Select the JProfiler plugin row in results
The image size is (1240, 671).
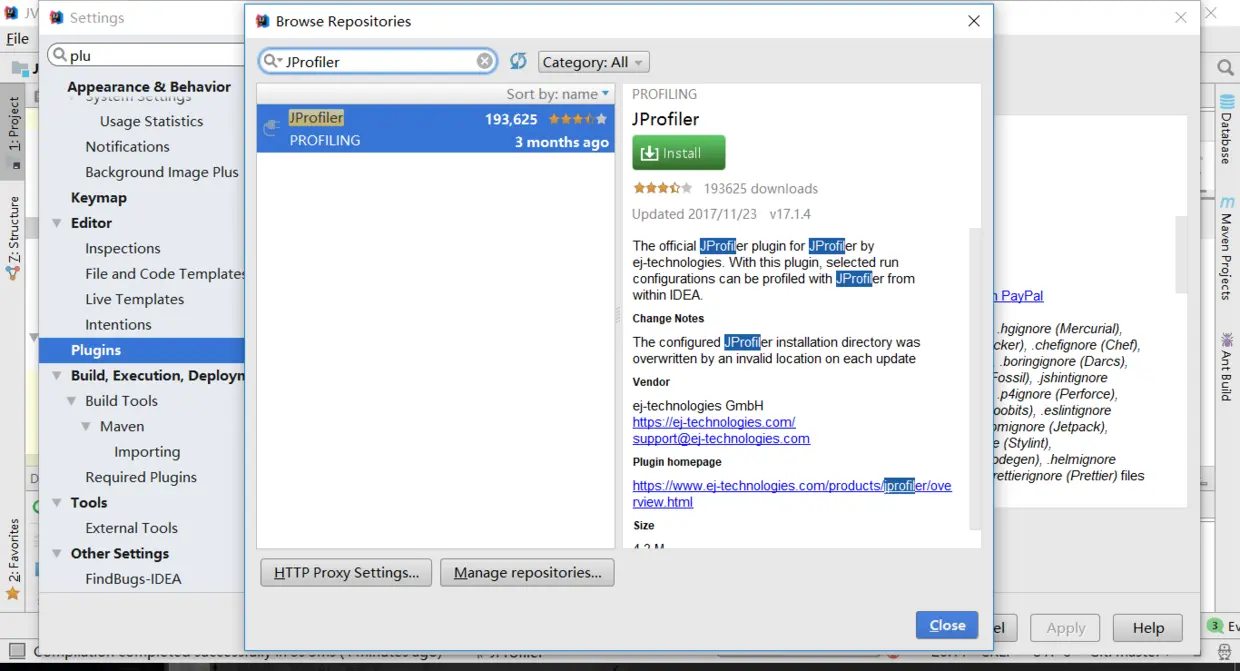[435, 129]
